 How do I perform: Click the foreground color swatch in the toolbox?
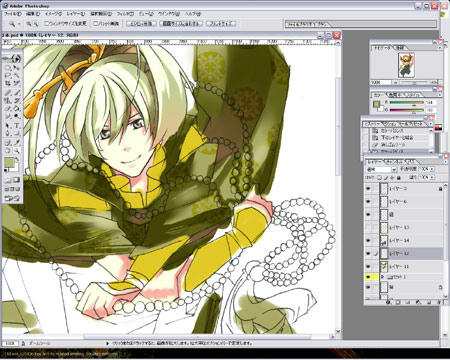(9, 162)
